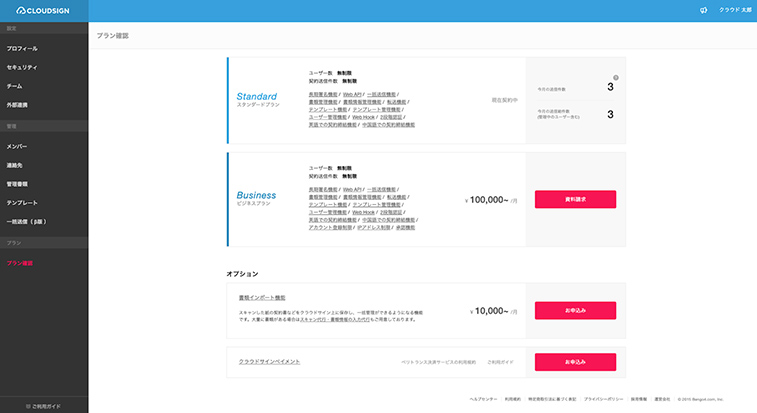Open the クラウドサインペイメント link

[x=269, y=361]
